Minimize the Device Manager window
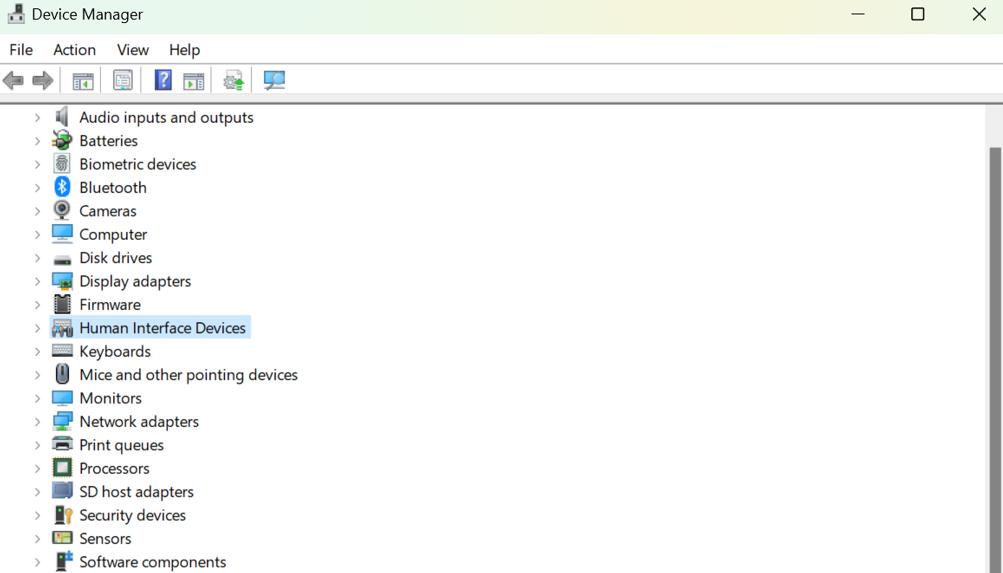Viewport: 1003px width, 573px height. pos(858,14)
